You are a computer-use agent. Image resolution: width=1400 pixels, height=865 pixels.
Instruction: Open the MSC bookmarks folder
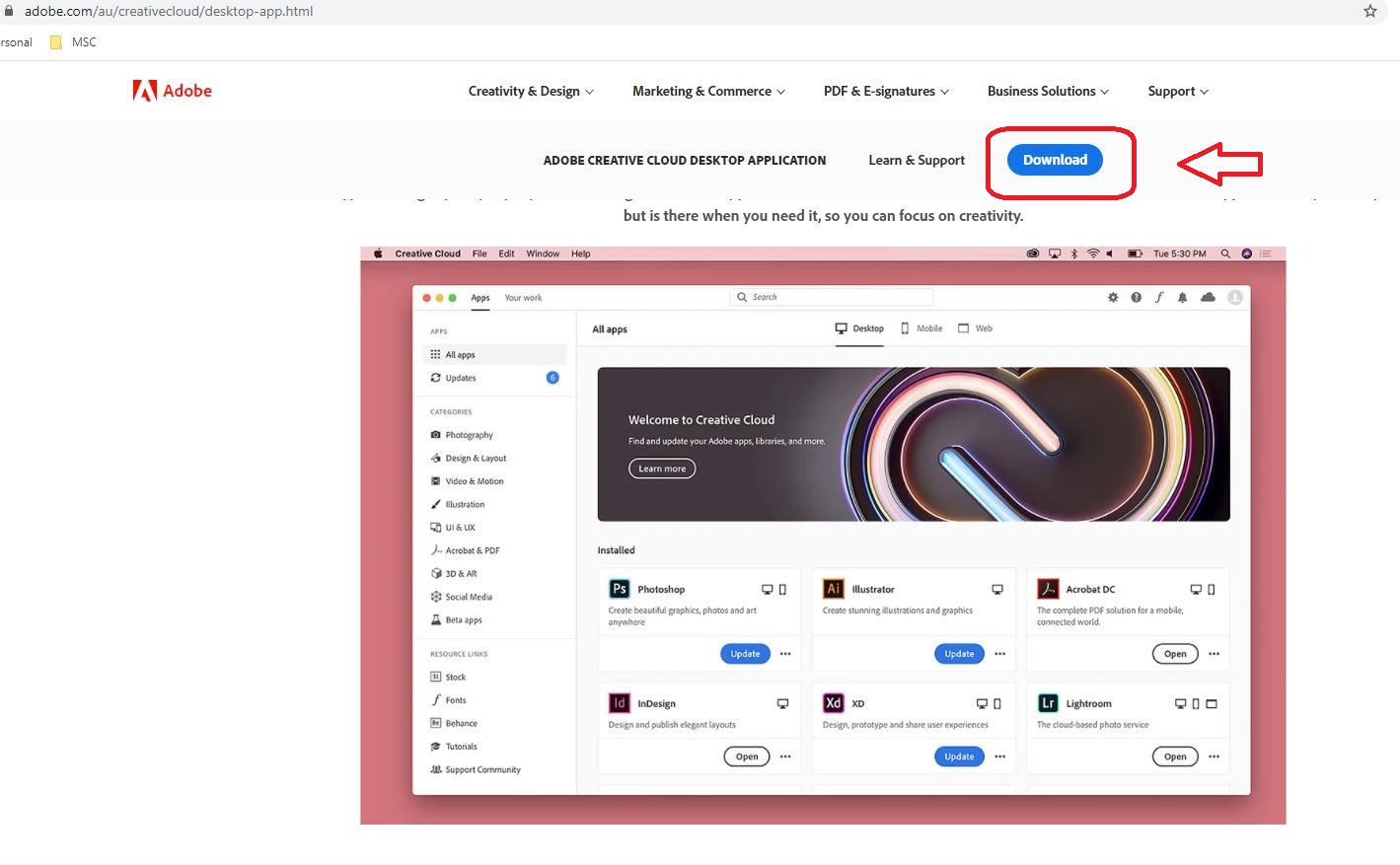[x=74, y=42]
